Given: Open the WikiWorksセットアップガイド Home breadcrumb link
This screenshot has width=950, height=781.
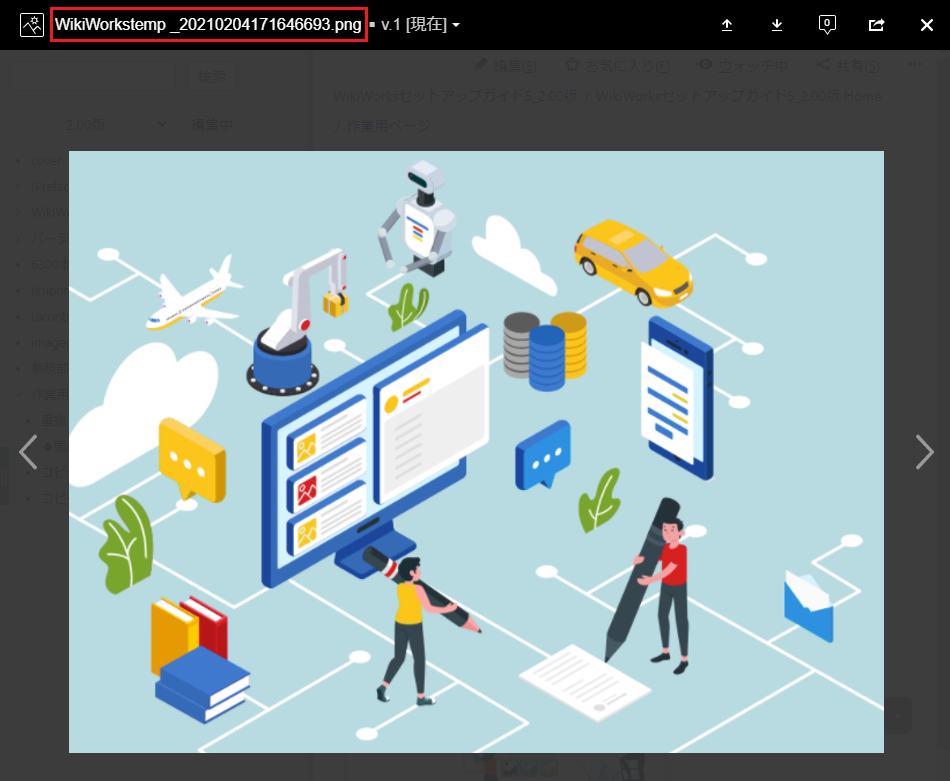Looking at the screenshot, I should click(x=739, y=96).
